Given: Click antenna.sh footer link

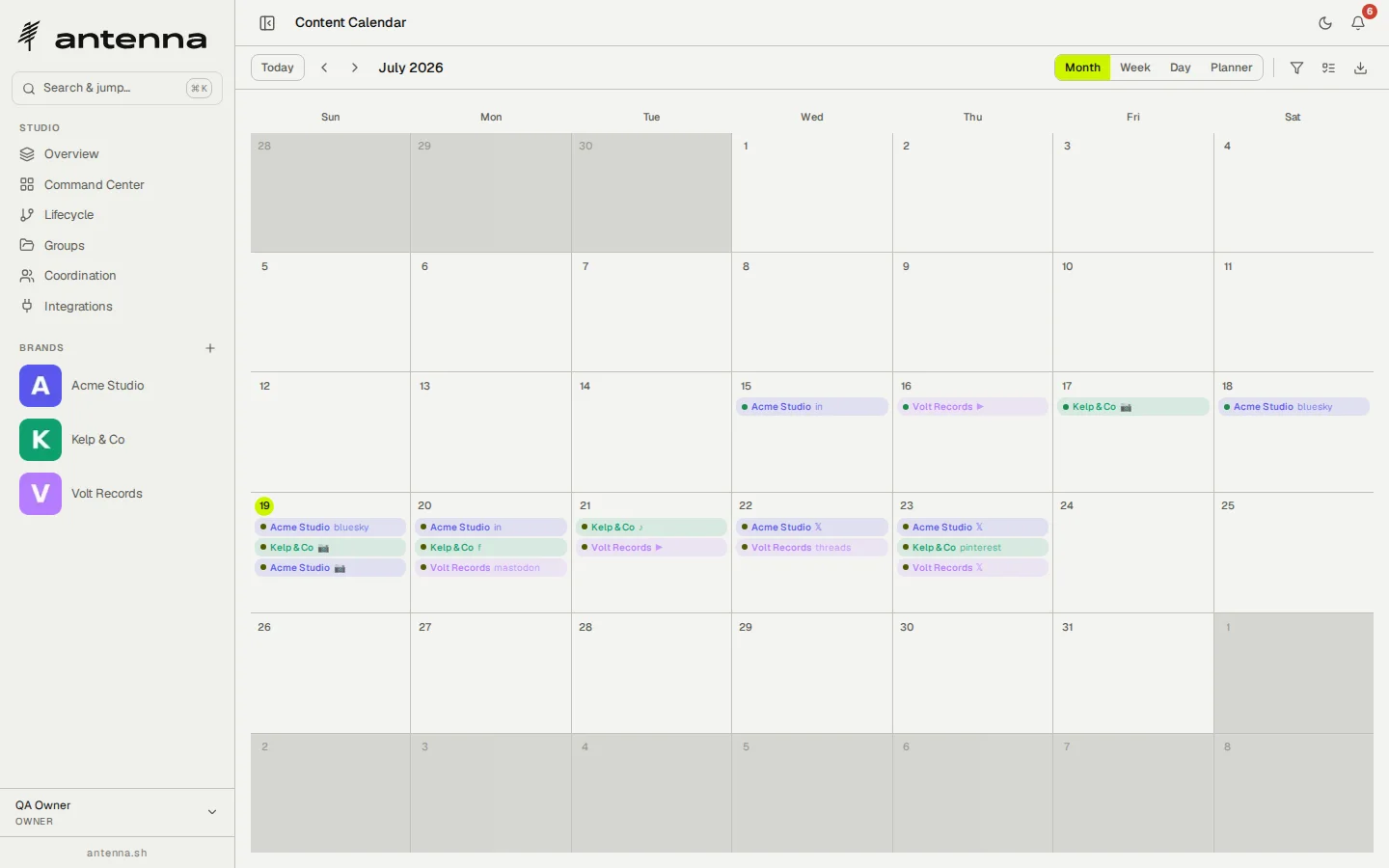Looking at the screenshot, I should 117,854.
